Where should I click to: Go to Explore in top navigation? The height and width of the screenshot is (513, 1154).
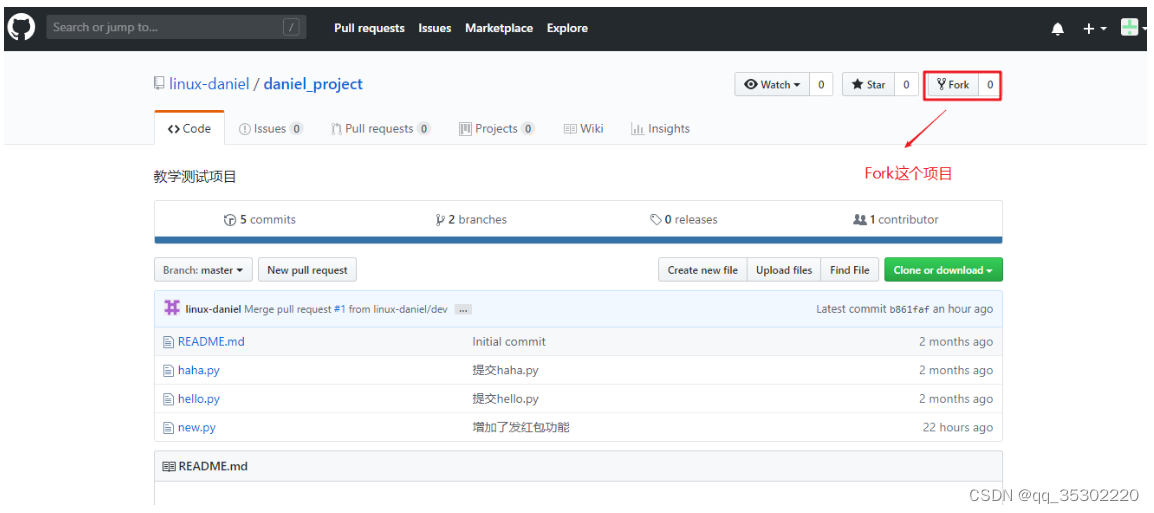pos(567,28)
